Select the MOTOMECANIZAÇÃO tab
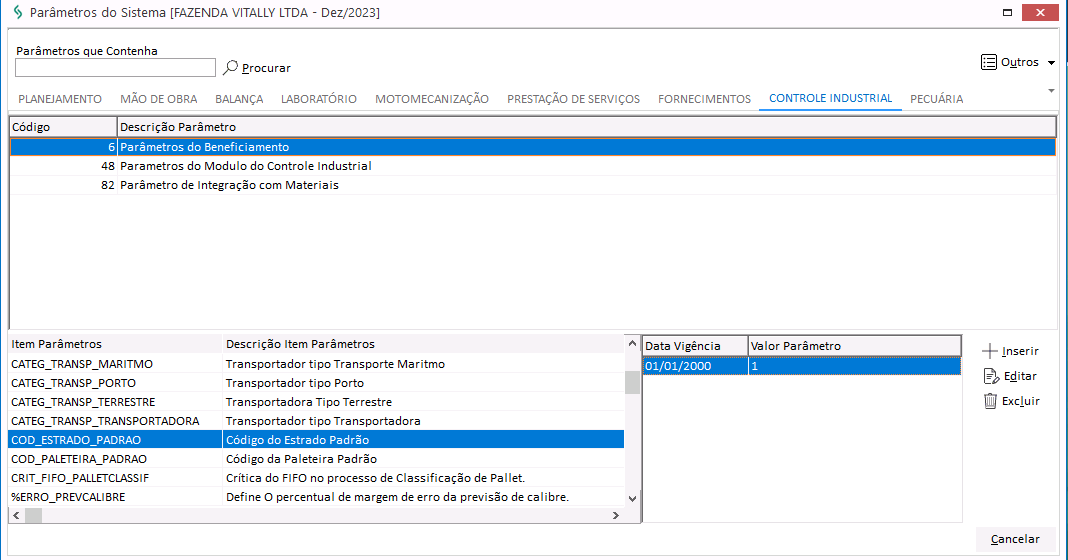Viewport: 1068px width, 560px height. [432, 99]
